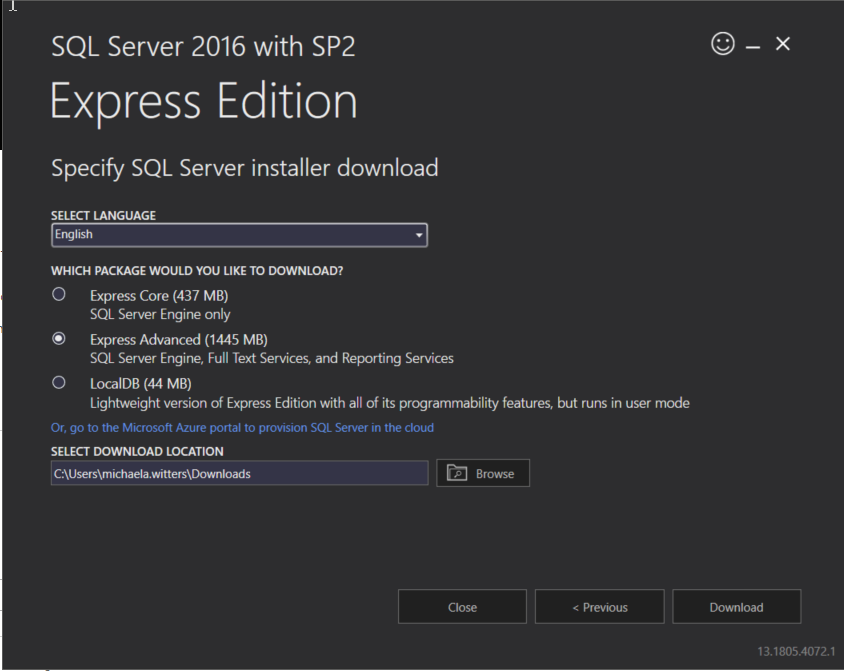Select the LocalDB radio button
The height and width of the screenshot is (671, 844).
tap(59, 382)
